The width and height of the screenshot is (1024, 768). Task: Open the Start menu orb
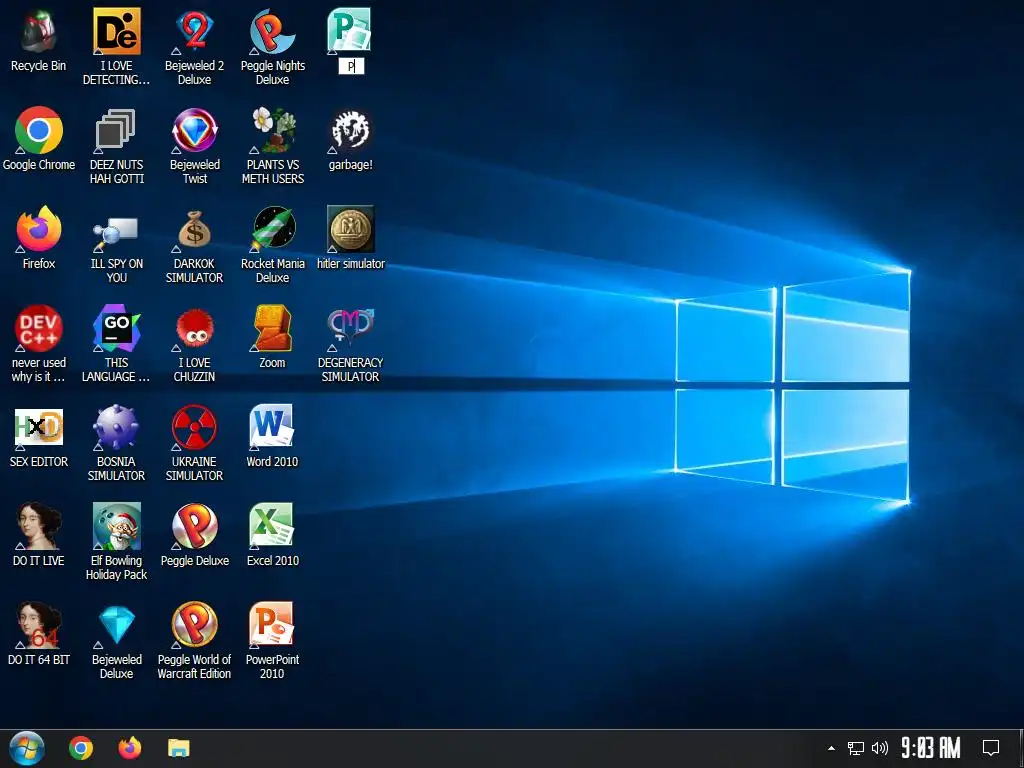27,748
